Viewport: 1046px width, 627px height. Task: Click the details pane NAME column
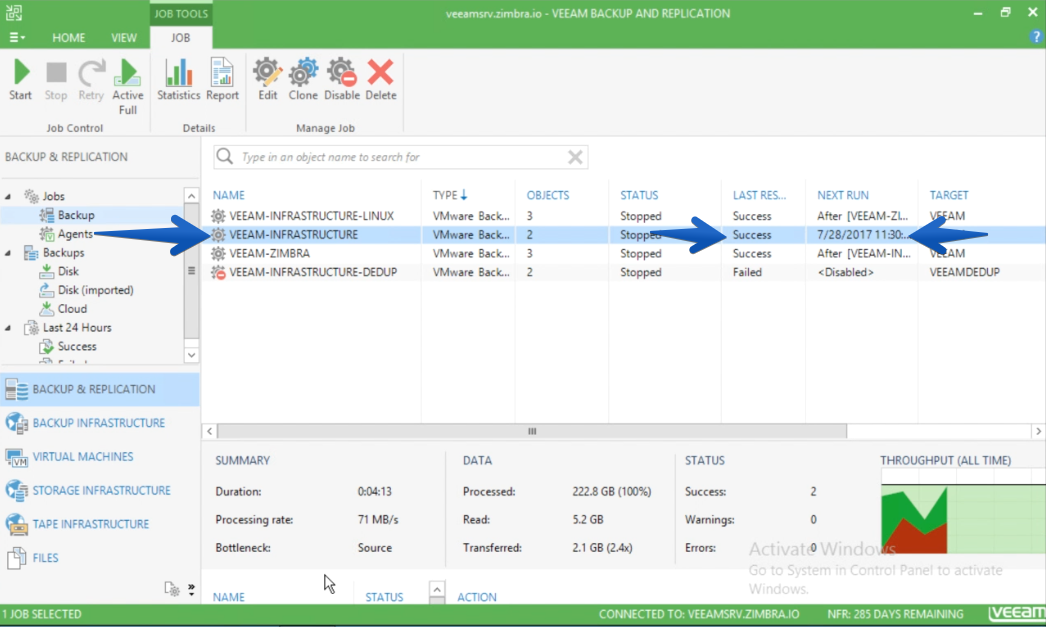pyautogui.click(x=229, y=597)
